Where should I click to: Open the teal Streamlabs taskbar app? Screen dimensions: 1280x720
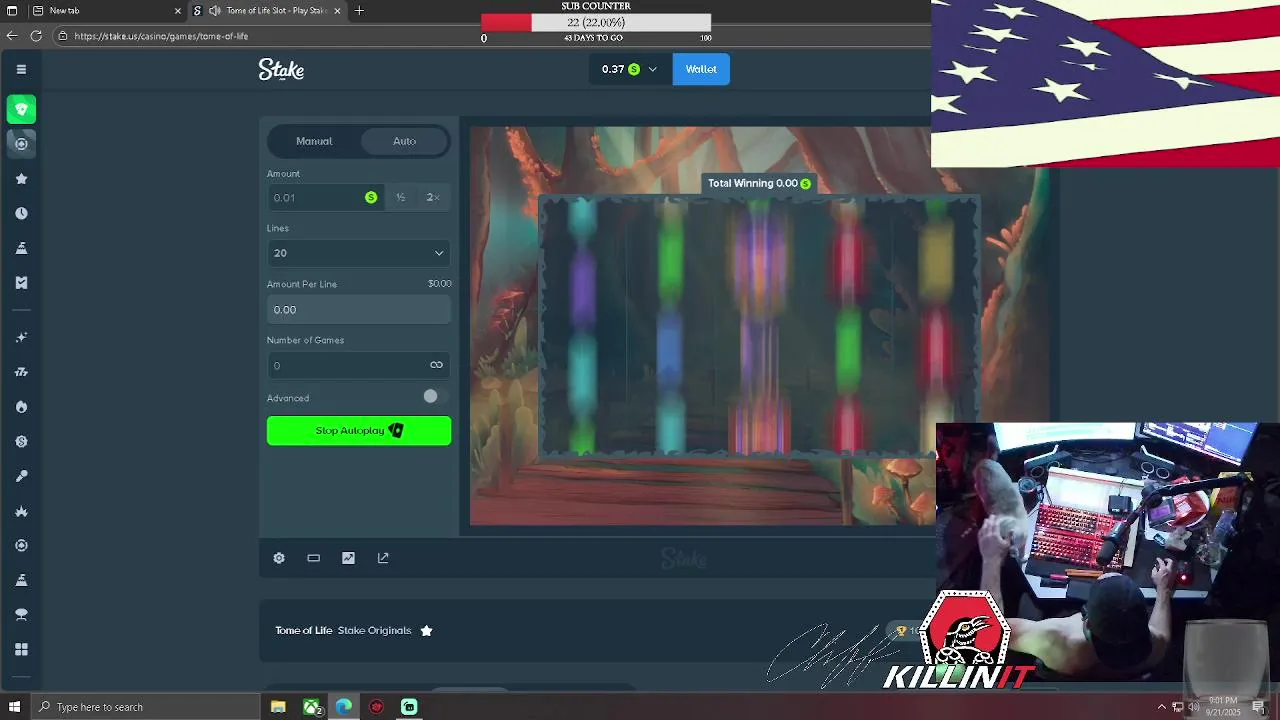(x=409, y=707)
